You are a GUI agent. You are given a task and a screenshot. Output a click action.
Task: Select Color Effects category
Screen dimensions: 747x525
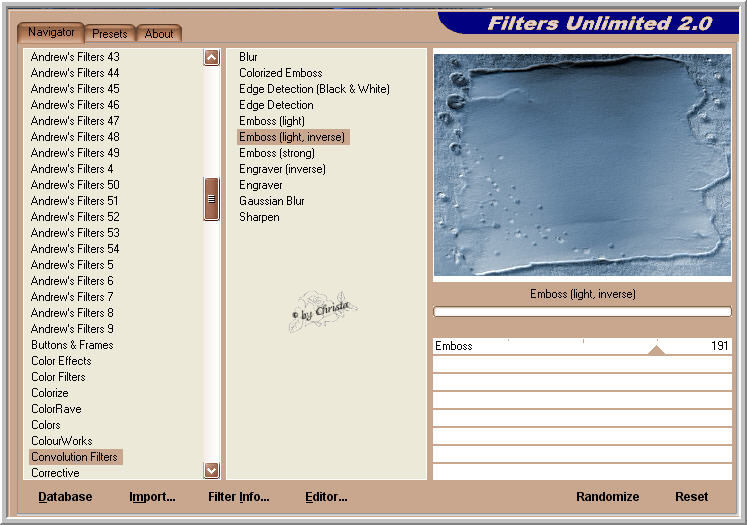pos(61,361)
